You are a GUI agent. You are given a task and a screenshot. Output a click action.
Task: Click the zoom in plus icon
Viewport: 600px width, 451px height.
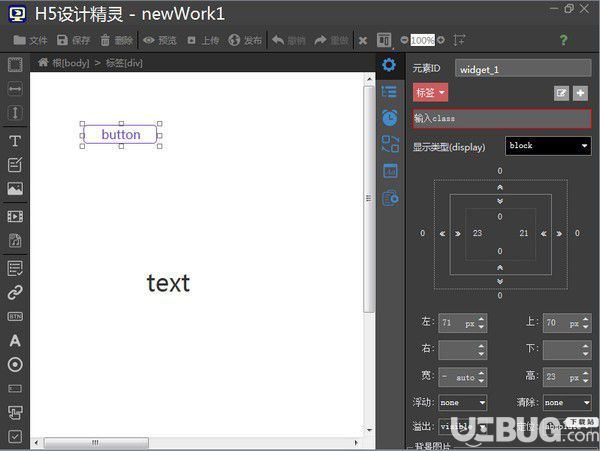click(440, 40)
